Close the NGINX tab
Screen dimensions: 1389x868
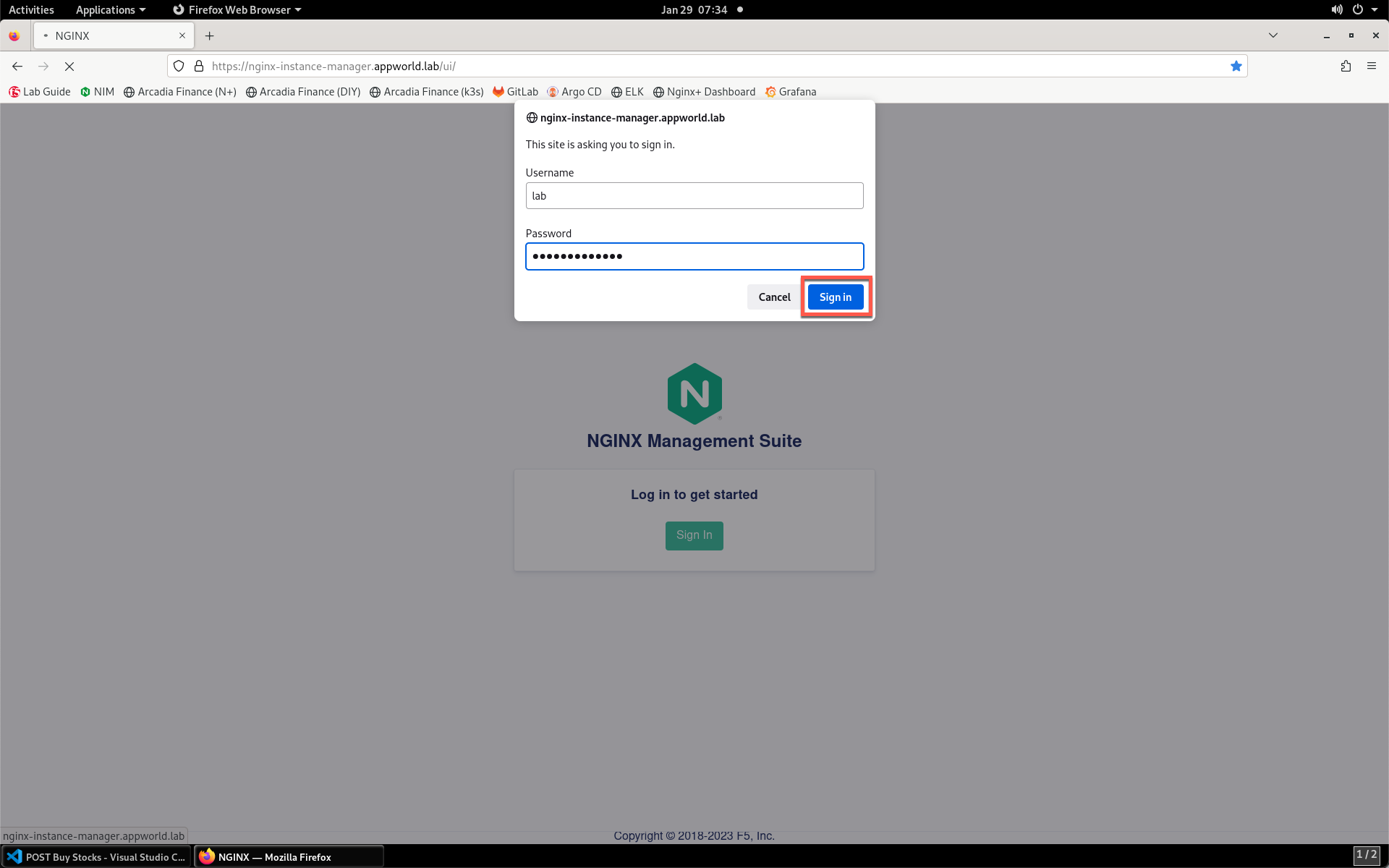(182, 35)
